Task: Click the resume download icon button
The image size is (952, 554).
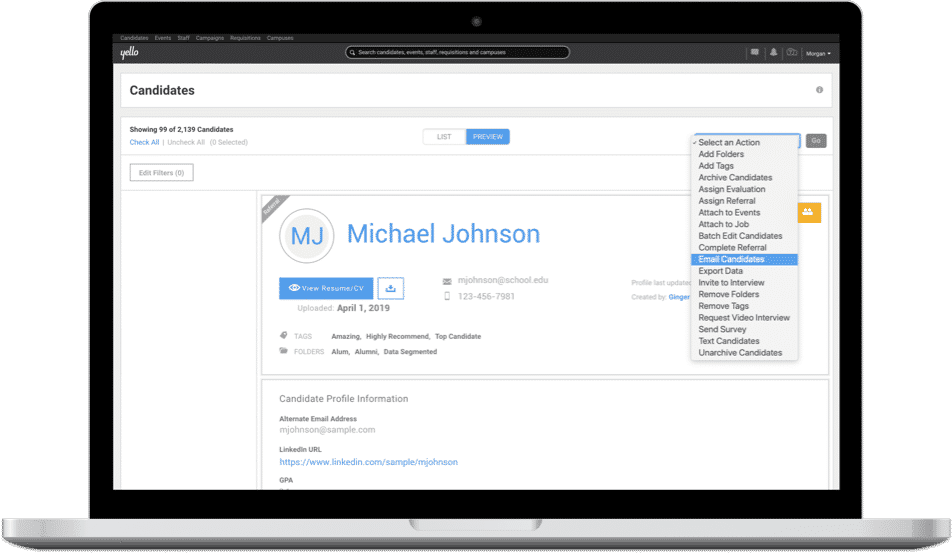Action: 390,288
